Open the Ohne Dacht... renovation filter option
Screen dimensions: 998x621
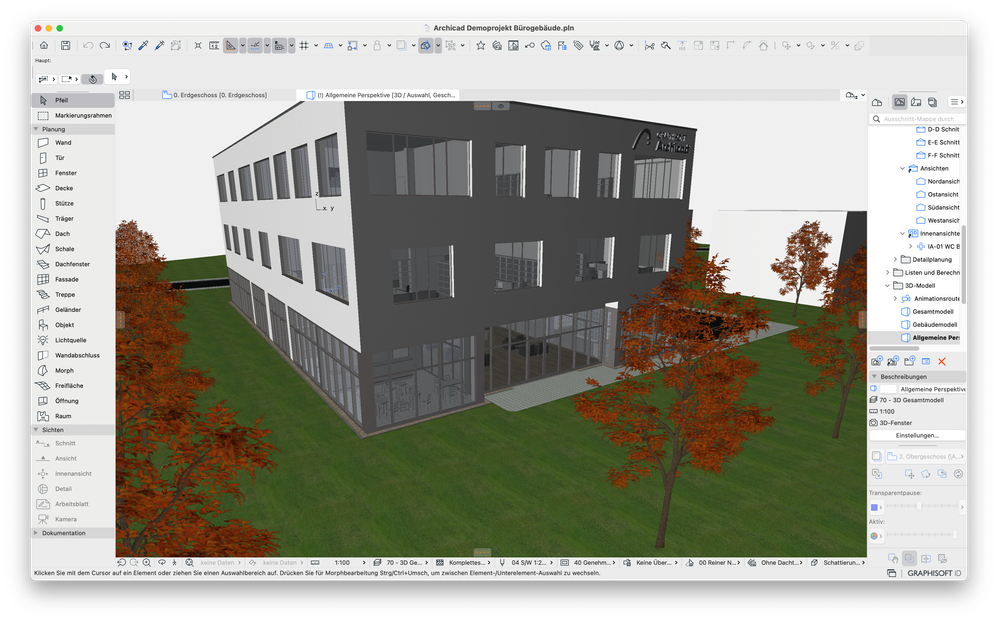777,562
